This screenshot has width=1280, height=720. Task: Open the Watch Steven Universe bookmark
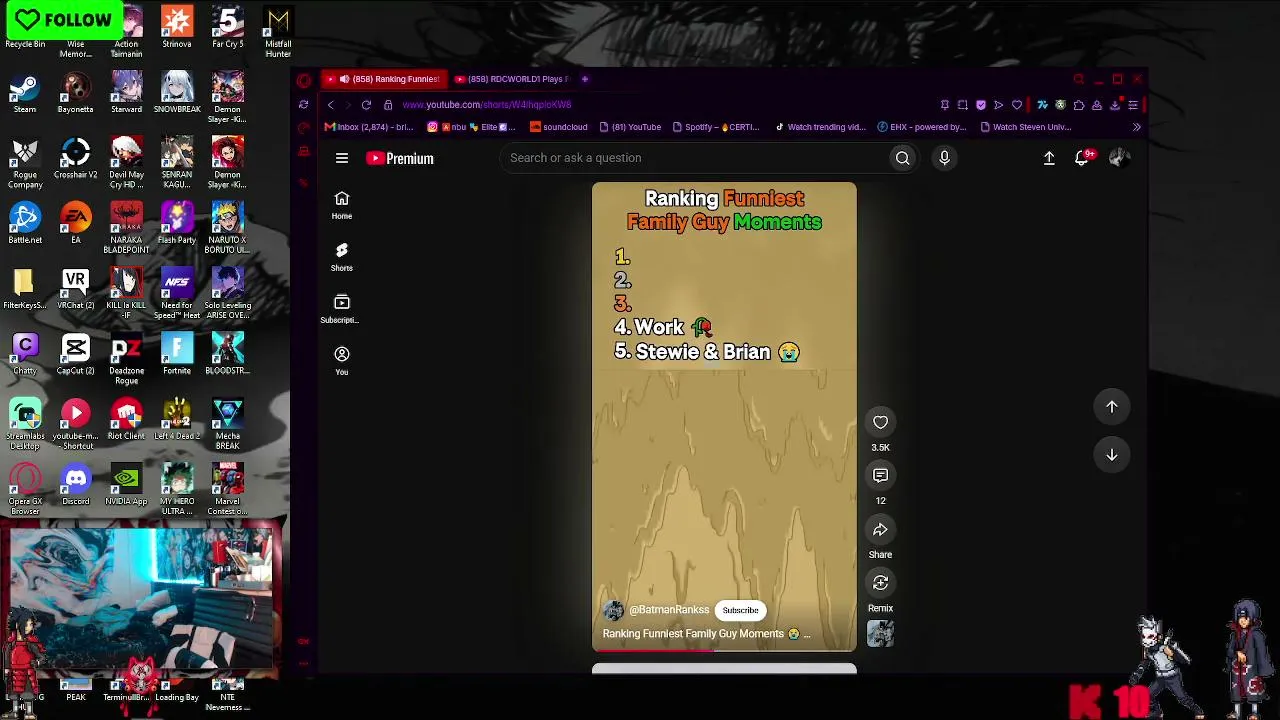coord(1025,127)
